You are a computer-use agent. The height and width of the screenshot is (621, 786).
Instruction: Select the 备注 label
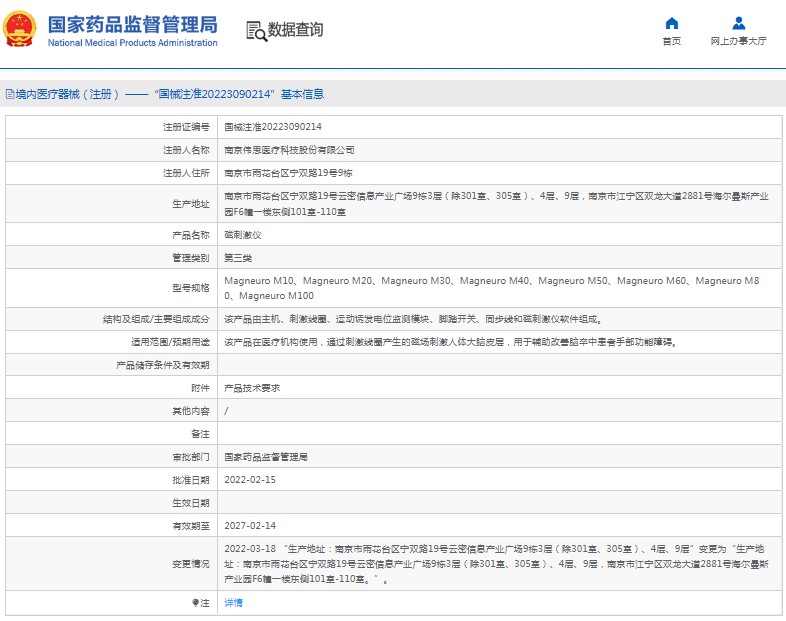200,434
